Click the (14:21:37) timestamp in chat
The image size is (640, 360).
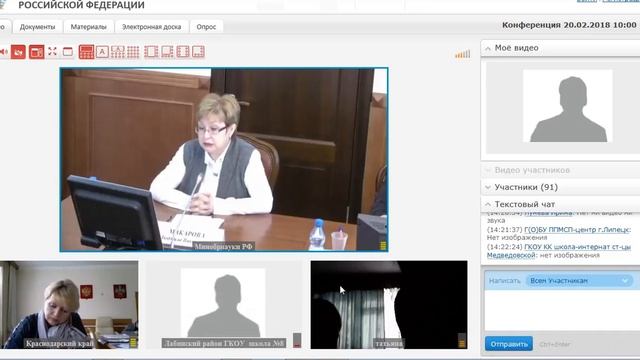(504, 230)
